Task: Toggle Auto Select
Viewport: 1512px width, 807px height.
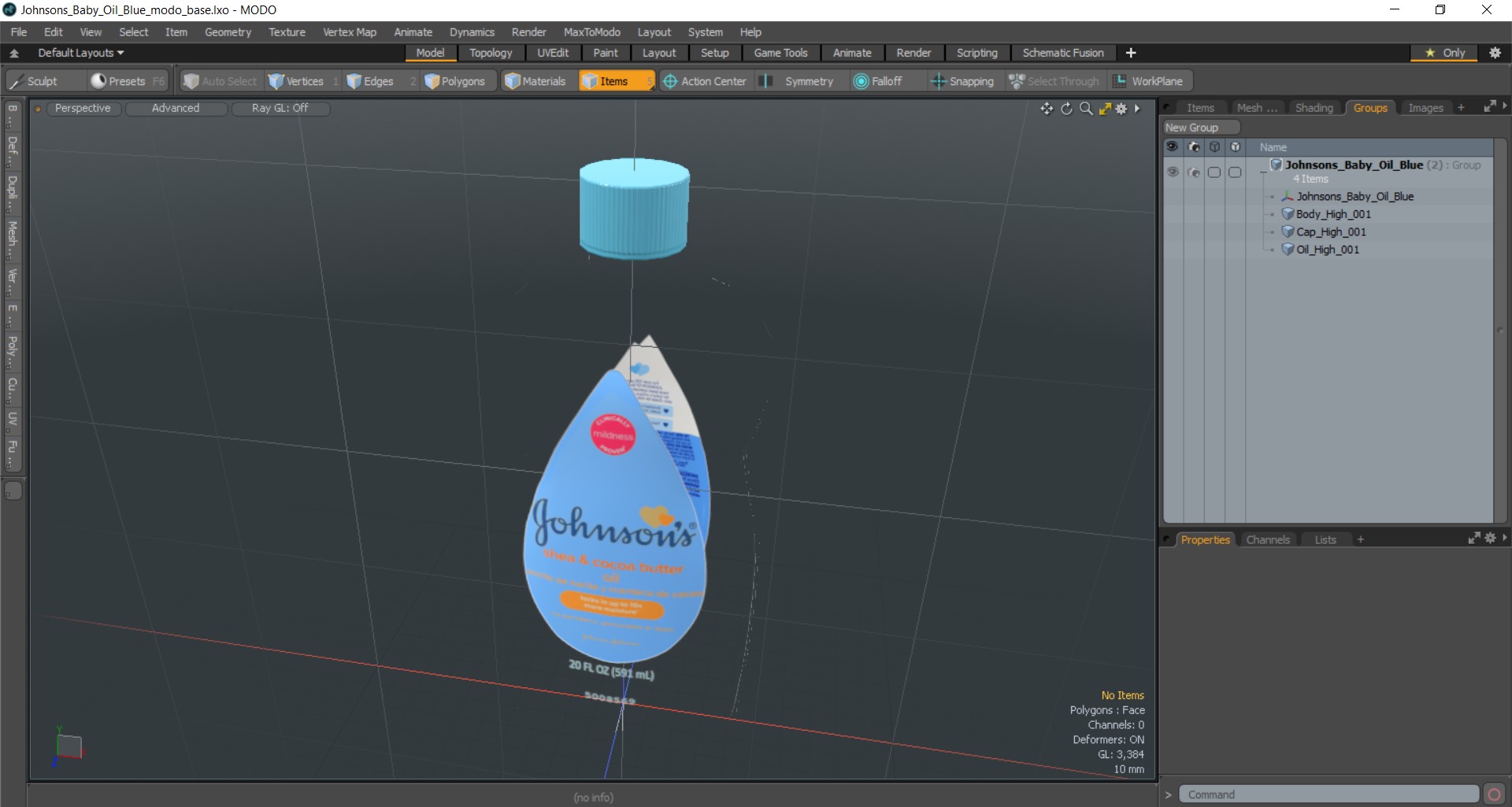Action: (220, 81)
